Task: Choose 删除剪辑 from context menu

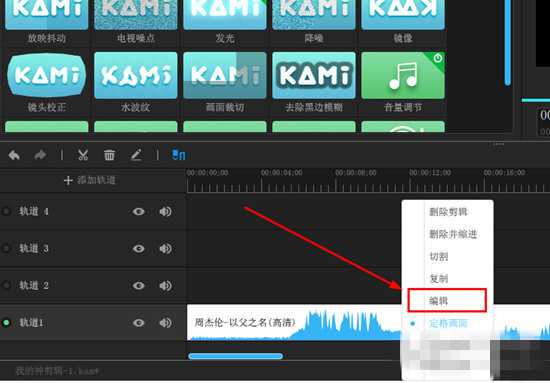Action: (x=448, y=212)
